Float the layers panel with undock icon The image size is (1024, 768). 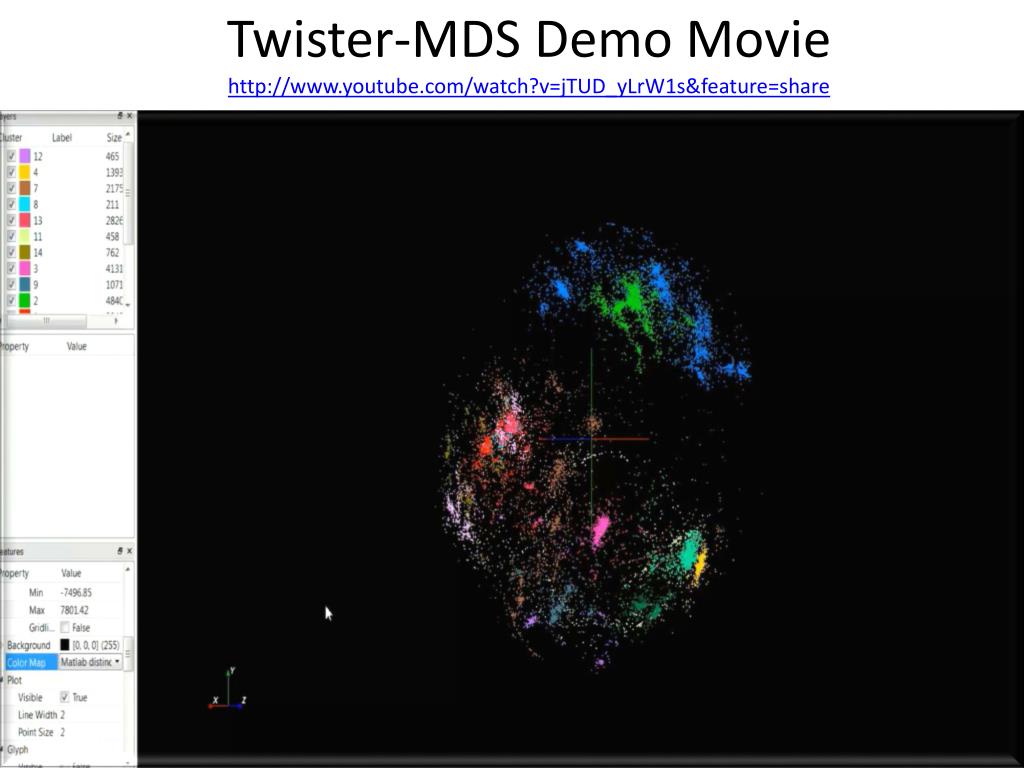[x=120, y=116]
